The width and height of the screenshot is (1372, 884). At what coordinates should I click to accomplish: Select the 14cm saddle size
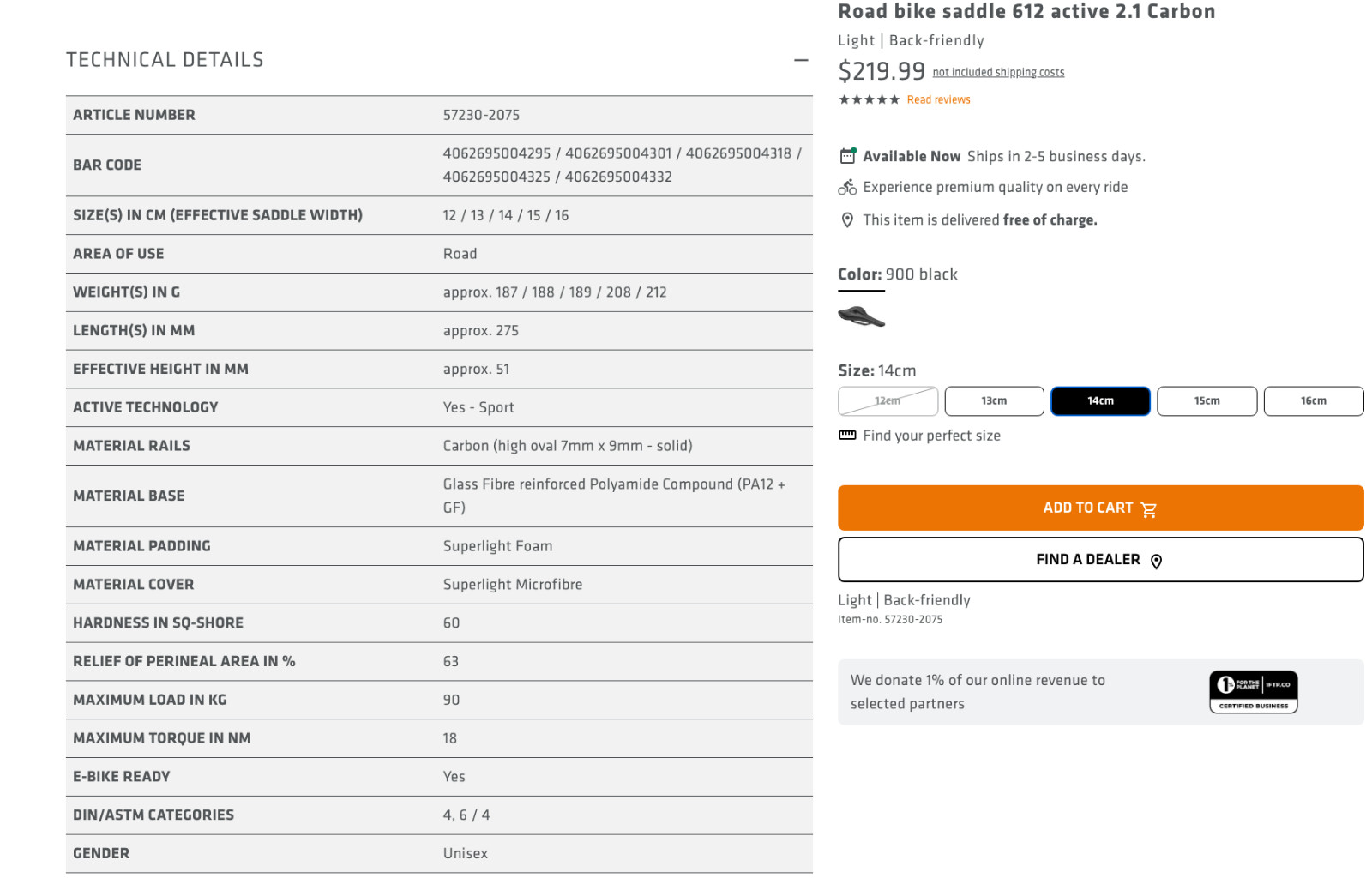point(1100,401)
